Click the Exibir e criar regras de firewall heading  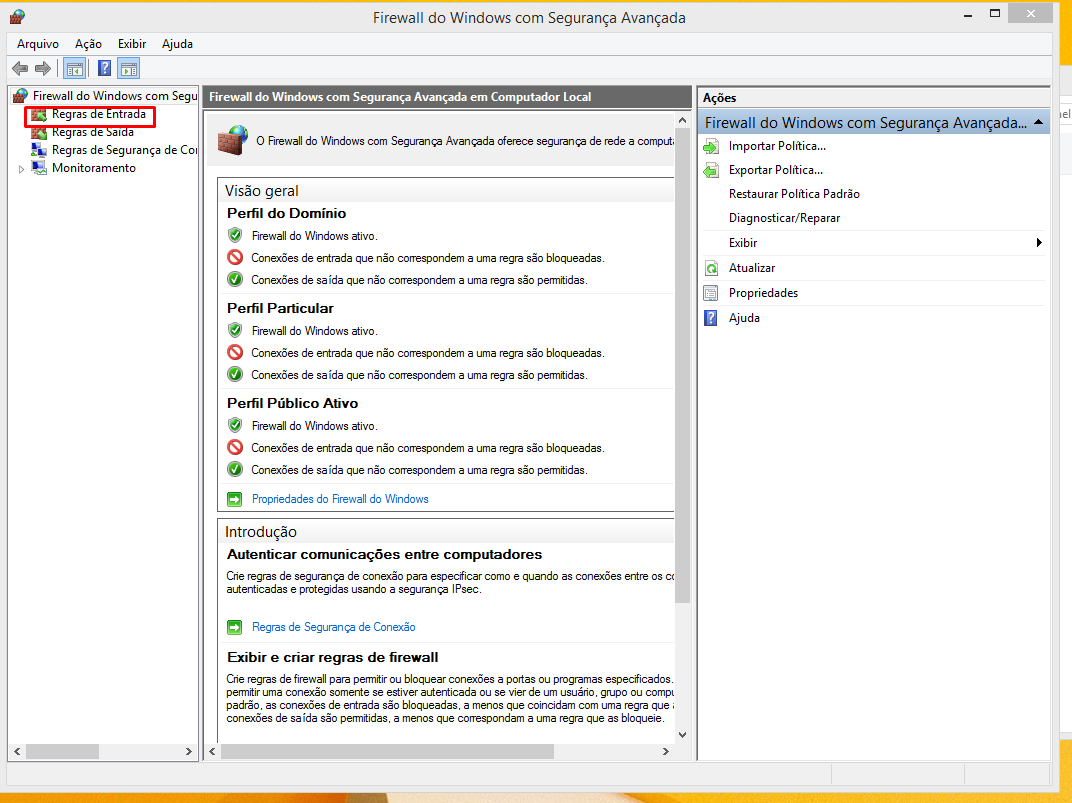coord(333,657)
